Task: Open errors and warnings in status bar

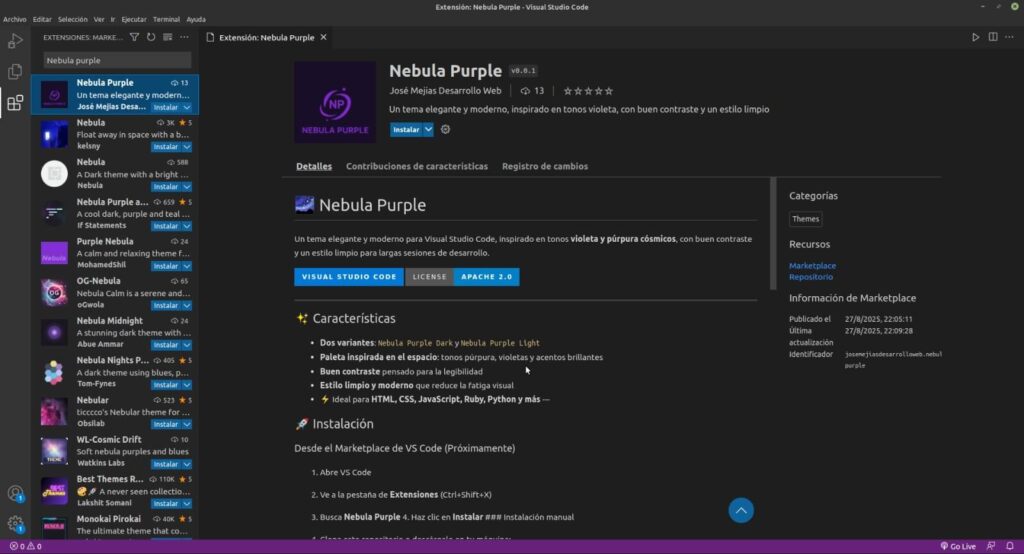Action: (x=25, y=546)
